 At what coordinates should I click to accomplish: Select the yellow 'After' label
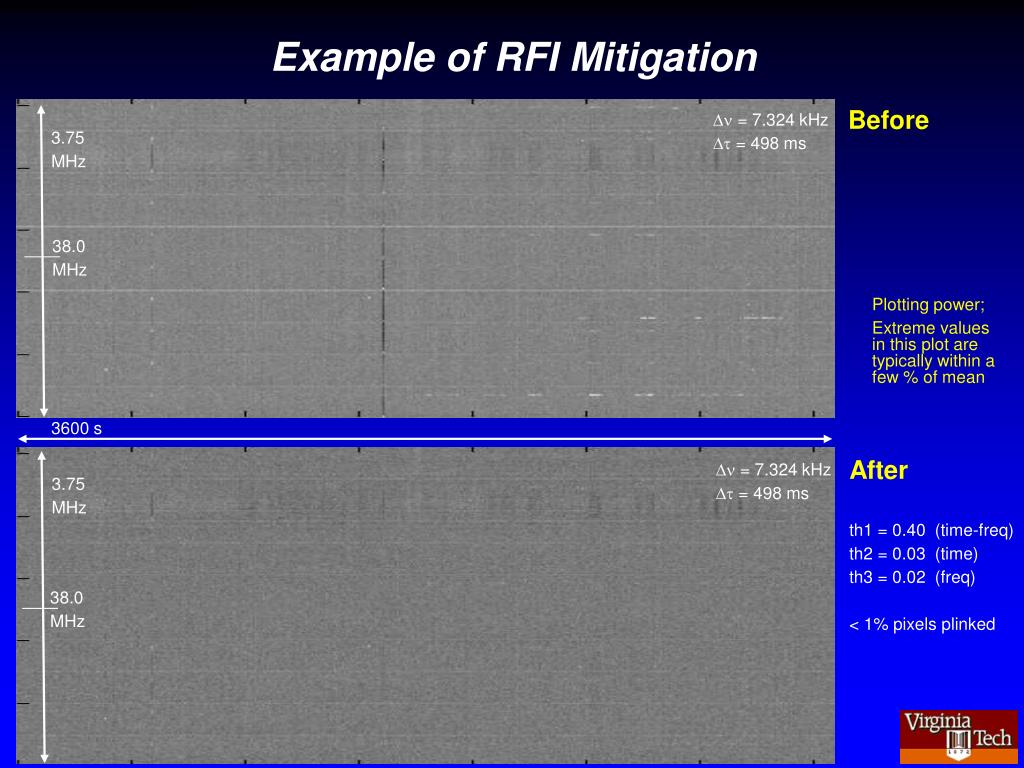pos(878,470)
